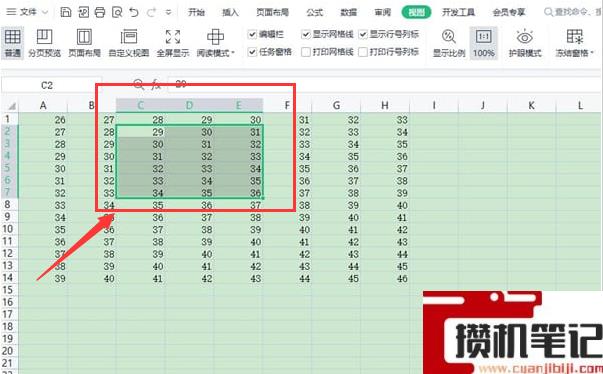
Task: Switch to the 开始 tab
Action: click(196, 12)
